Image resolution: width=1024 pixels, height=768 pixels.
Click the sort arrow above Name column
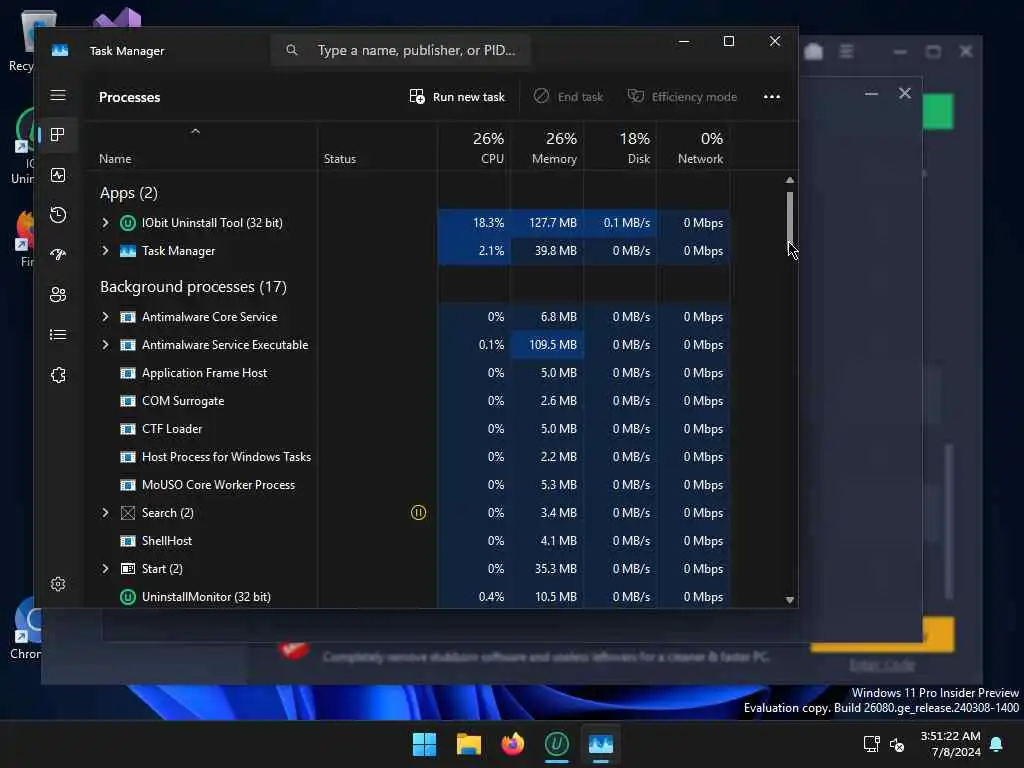195,131
